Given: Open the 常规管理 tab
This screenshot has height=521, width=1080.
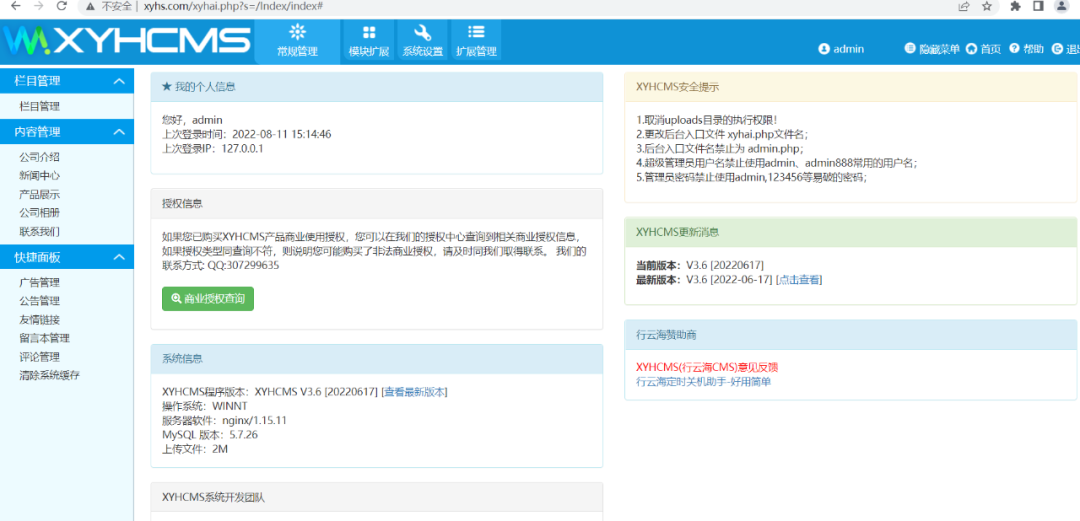Looking at the screenshot, I should click(297, 41).
